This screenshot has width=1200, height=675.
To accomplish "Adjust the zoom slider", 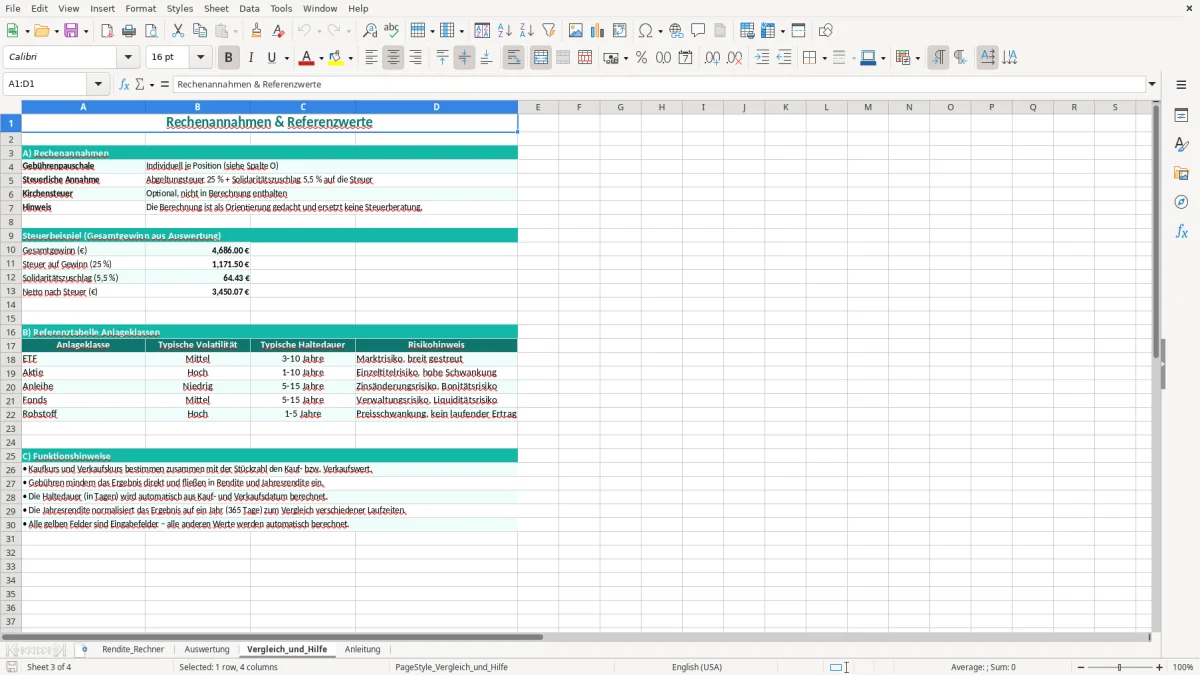I will pos(1119,667).
